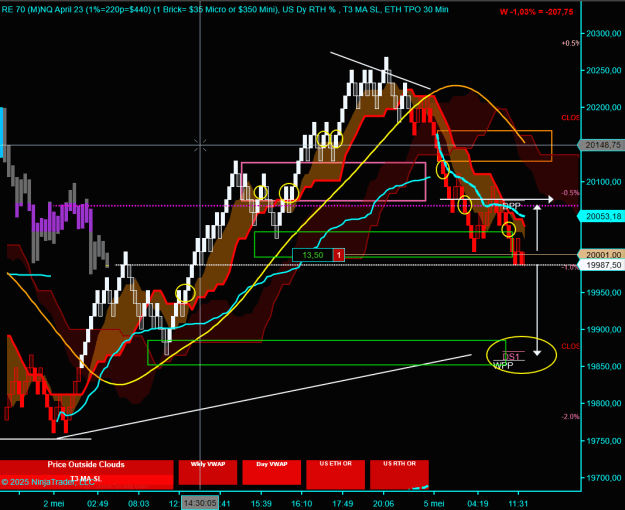The image size is (625, 510).
Task: Click the 19950,00 price axis label
Action: pos(603,293)
